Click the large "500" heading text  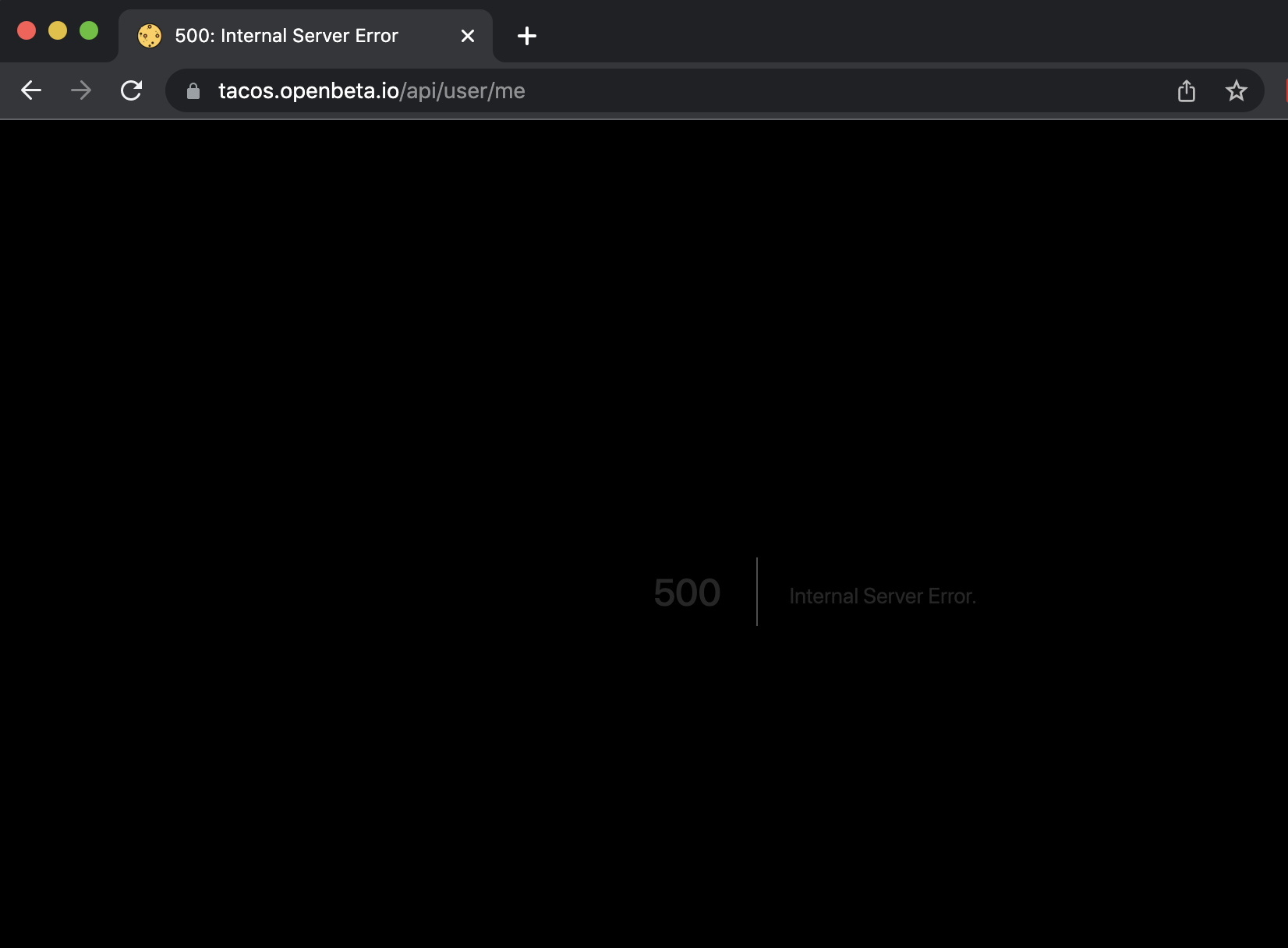pos(687,592)
